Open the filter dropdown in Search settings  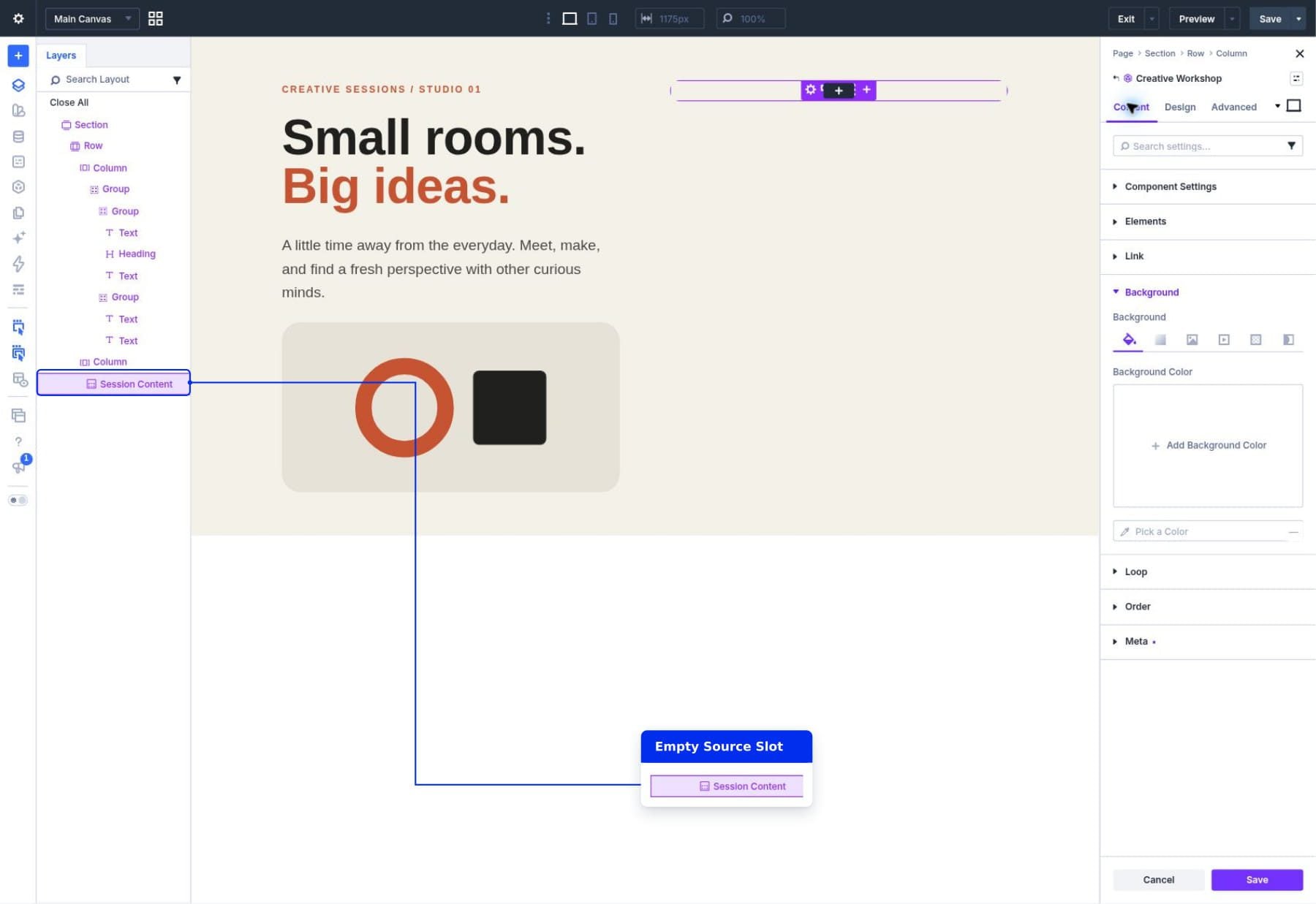click(1291, 146)
